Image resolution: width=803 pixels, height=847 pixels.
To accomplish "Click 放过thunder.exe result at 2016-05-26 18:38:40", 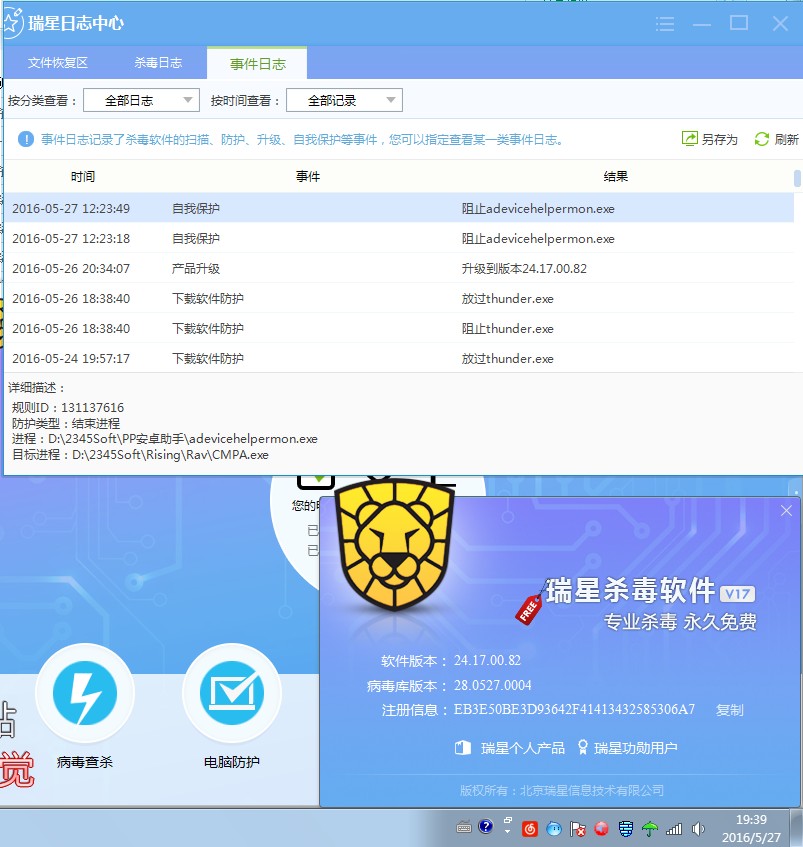I will click(x=507, y=299).
